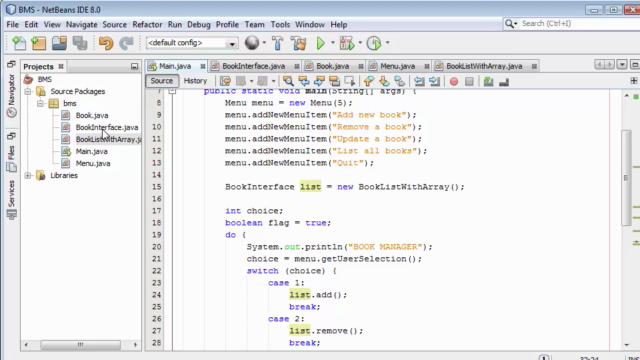
Task: Click the Profile Project icon
Action: (374, 43)
